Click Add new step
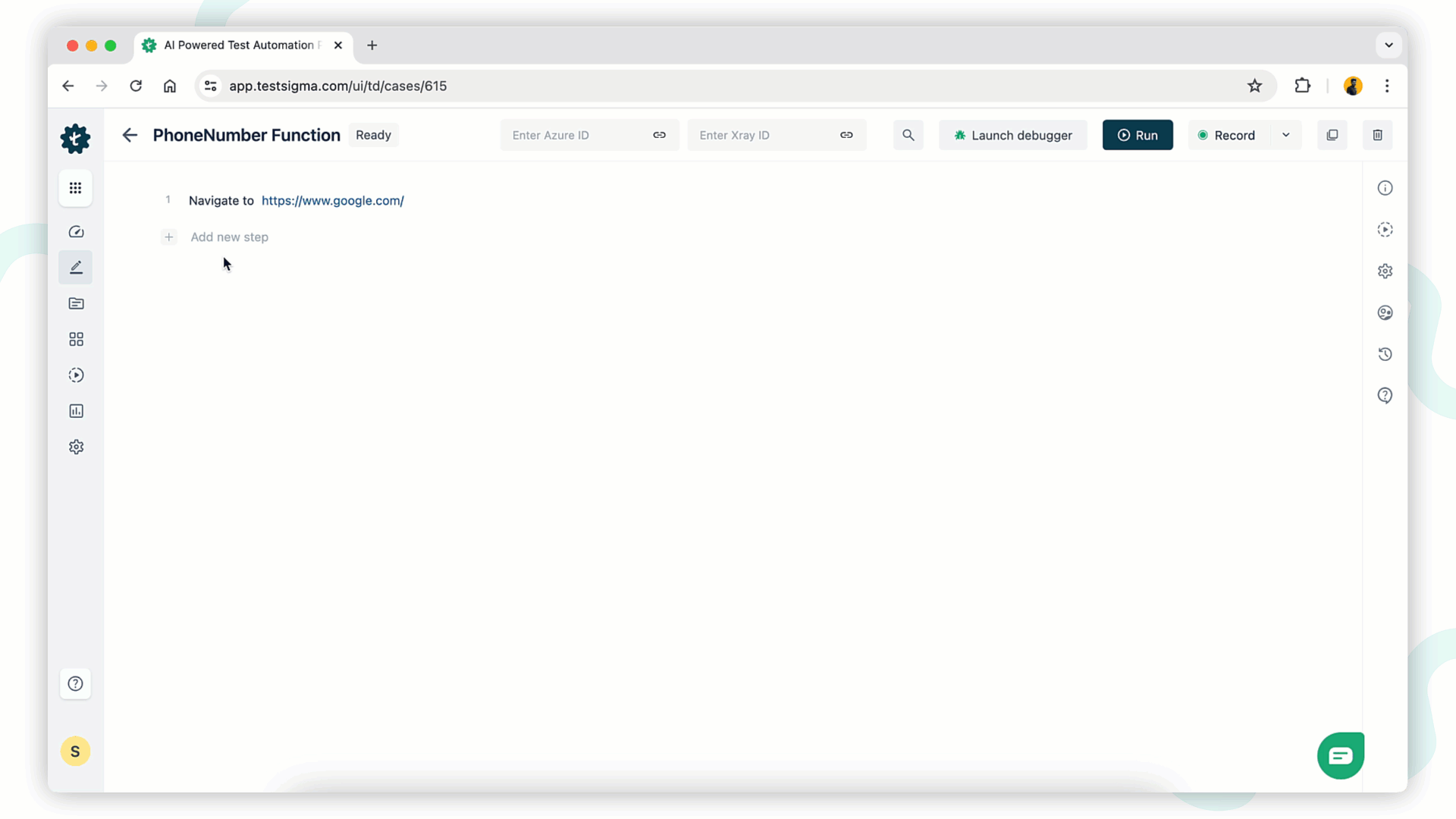Screen dimensions: 1456x819 [229, 237]
